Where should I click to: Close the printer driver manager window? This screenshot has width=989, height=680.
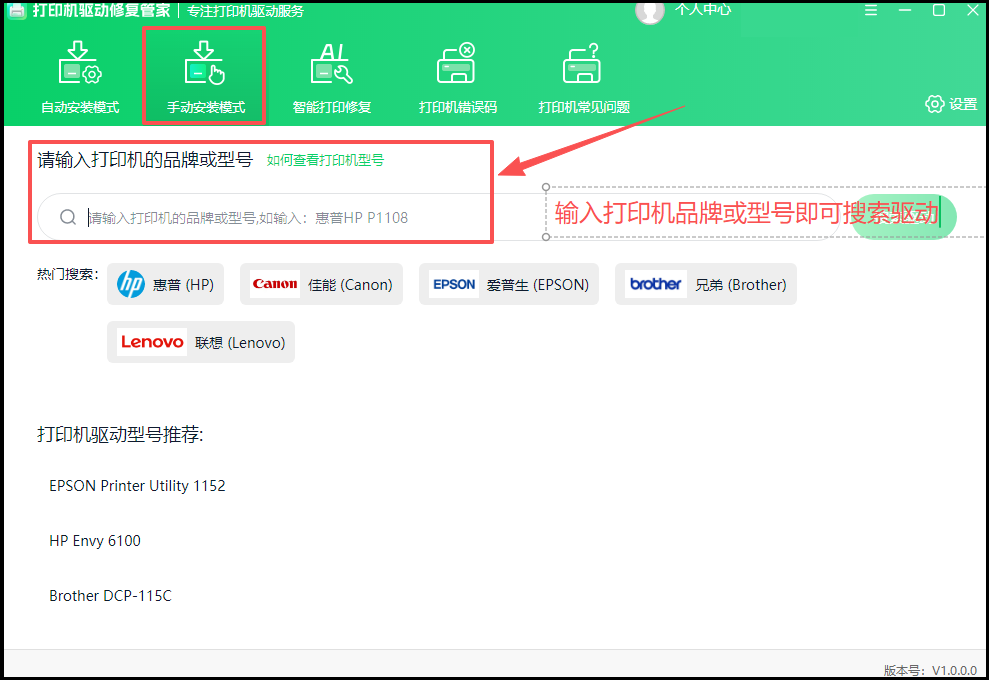(973, 10)
